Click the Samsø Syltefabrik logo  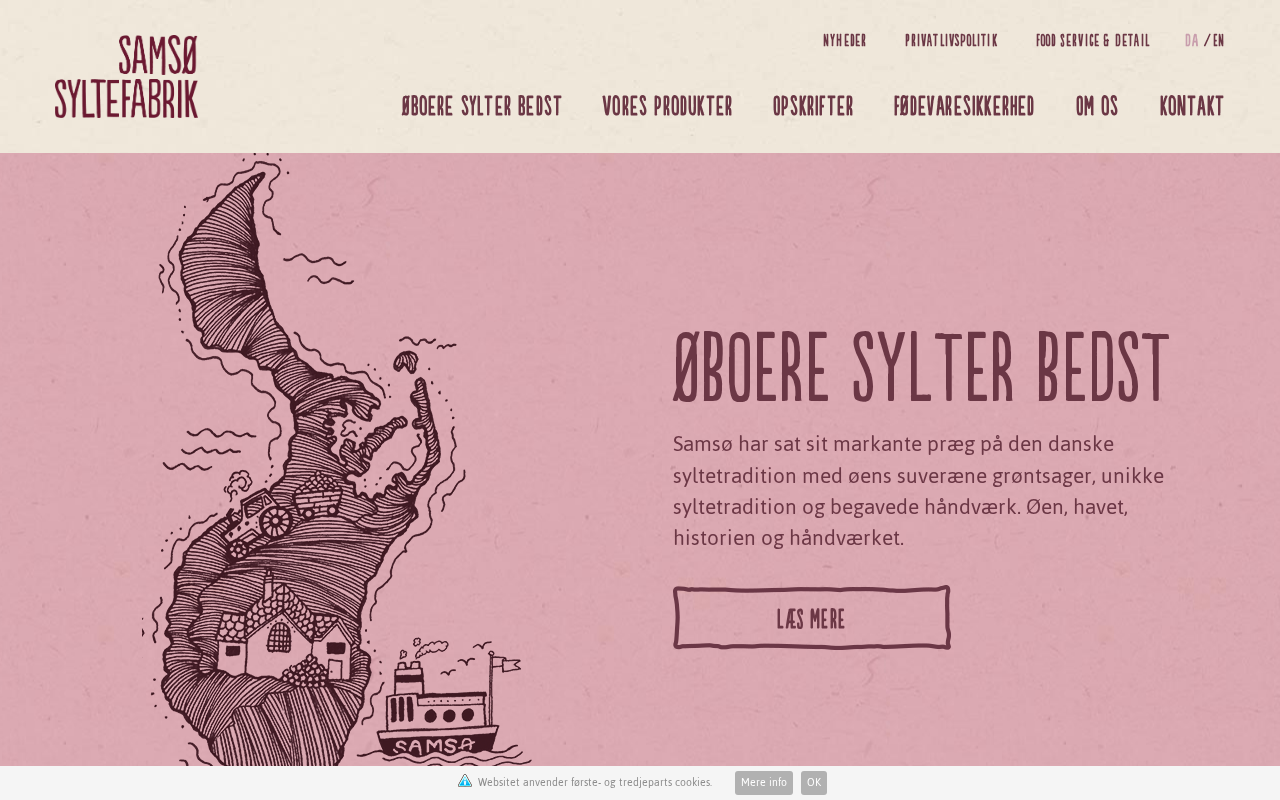[x=126, y=77]
